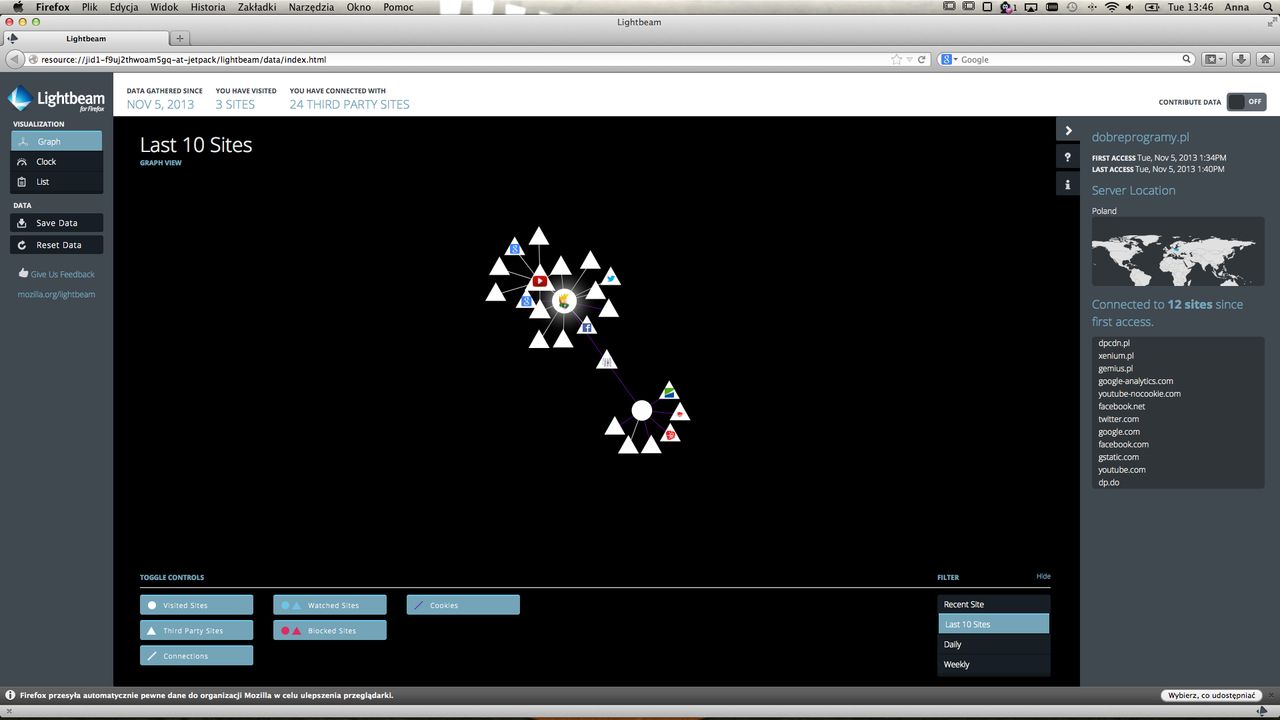Switch to Graph visualization
Image resolution: width=1280 pixels, height=720 pixels.
pyautogui.click(x=57, y=141)
